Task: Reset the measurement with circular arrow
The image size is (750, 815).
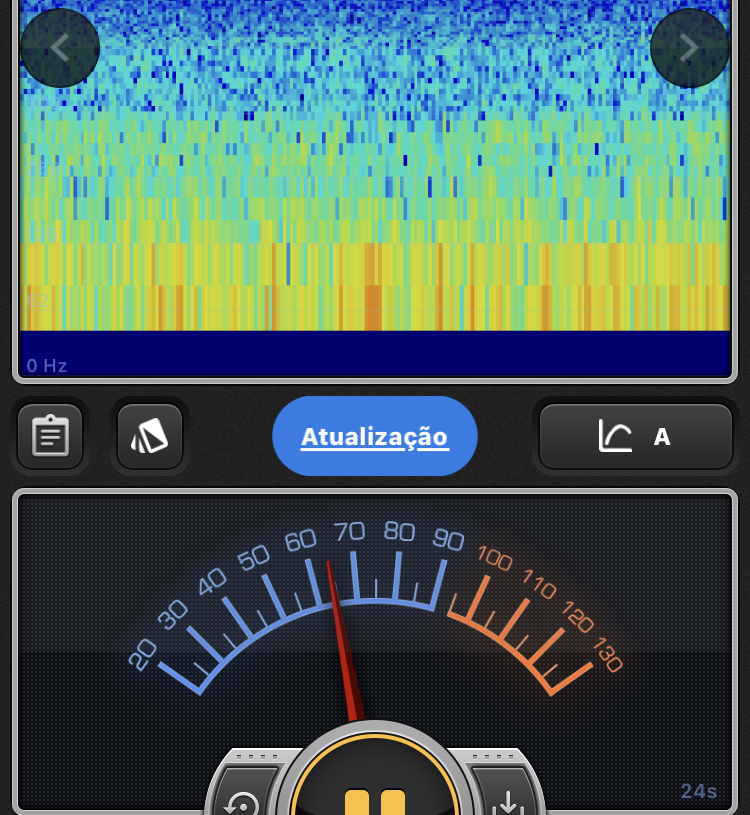Action: pyautogui.click(x=243, y=800)
